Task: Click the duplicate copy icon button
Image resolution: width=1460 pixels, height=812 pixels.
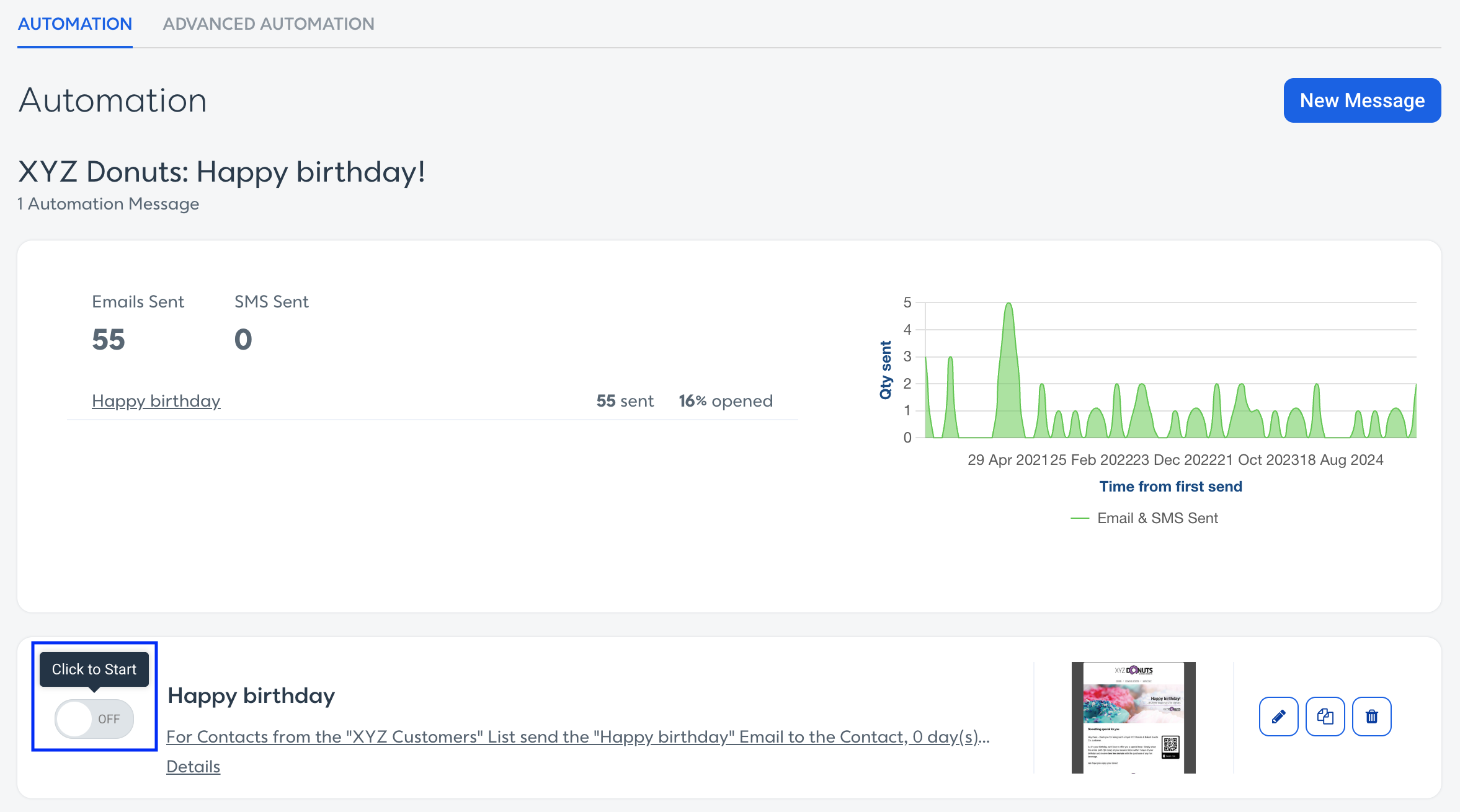Action: 1325,717
